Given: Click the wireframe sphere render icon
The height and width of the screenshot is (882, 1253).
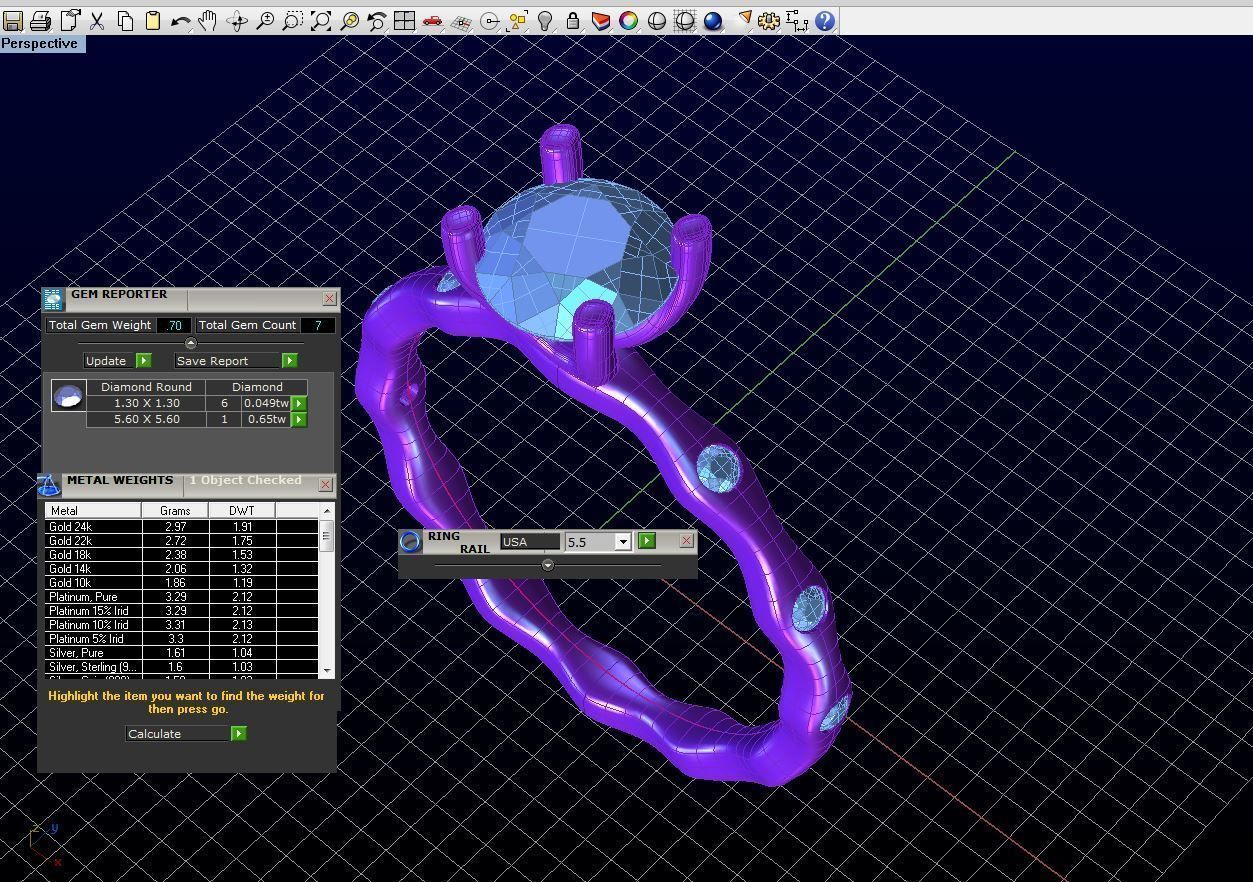Looking at the screenshot, I should point(685,20).
